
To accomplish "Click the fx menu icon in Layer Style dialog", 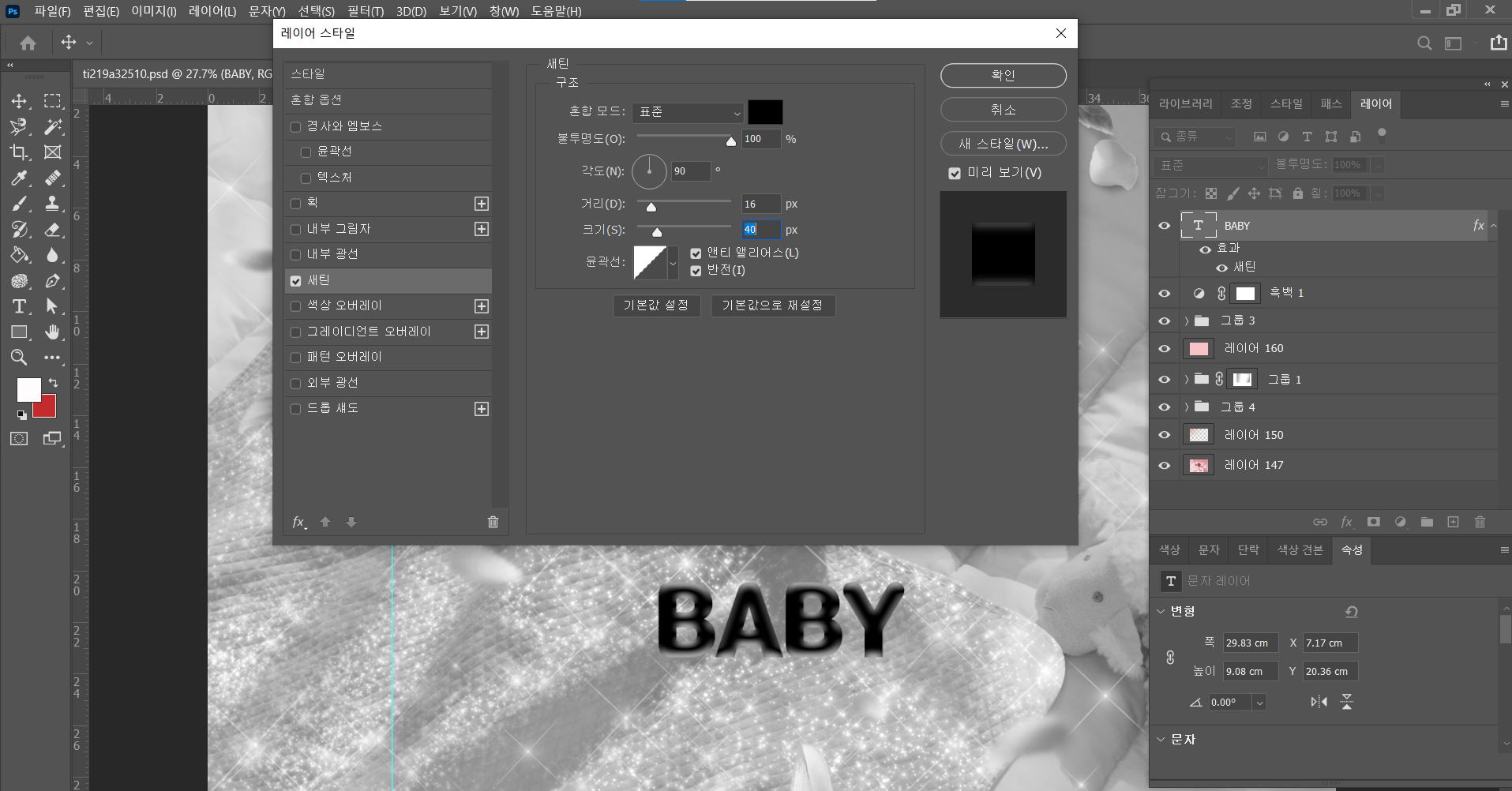I will pyautogui.click(x=299, y=523).
